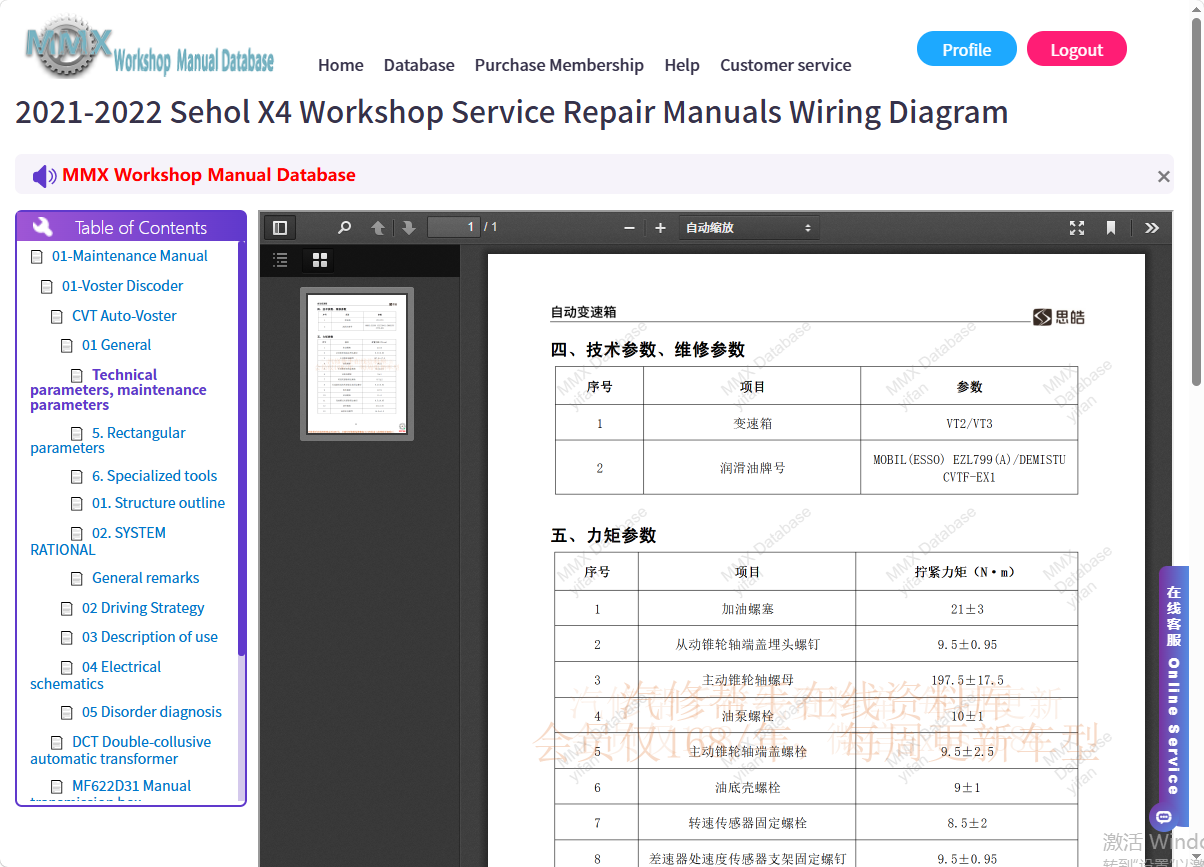Click document icon beside 03 Description of use

(67, 638)
